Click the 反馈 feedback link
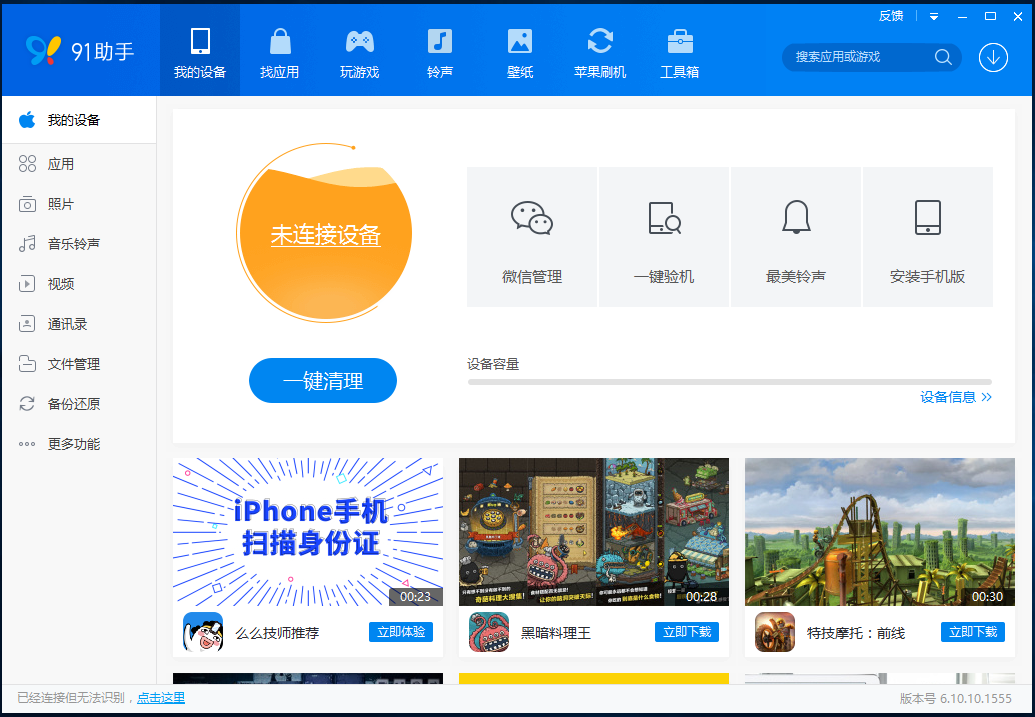This screenshot has height=717, width=1035. tap(891, 16)
